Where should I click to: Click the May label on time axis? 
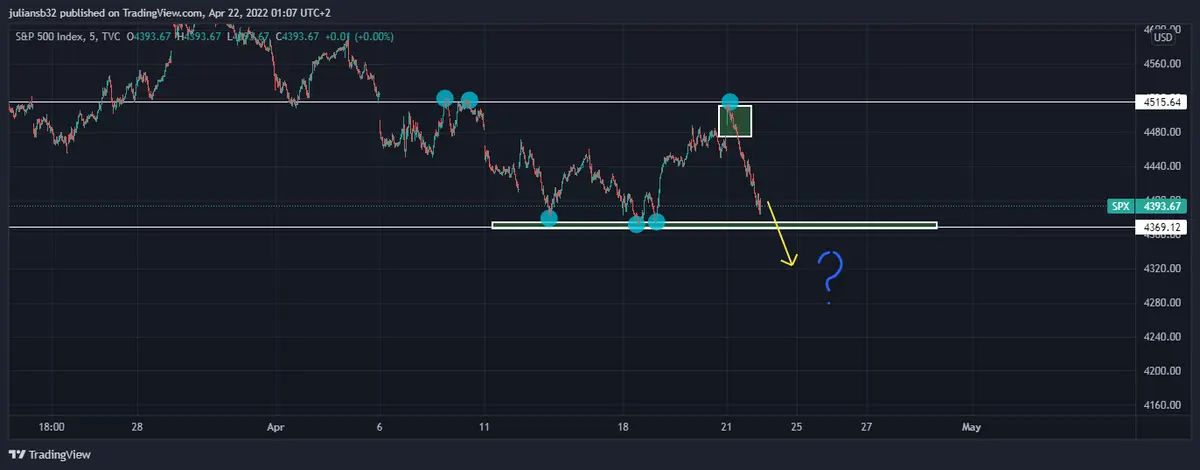tap(971, 427)
